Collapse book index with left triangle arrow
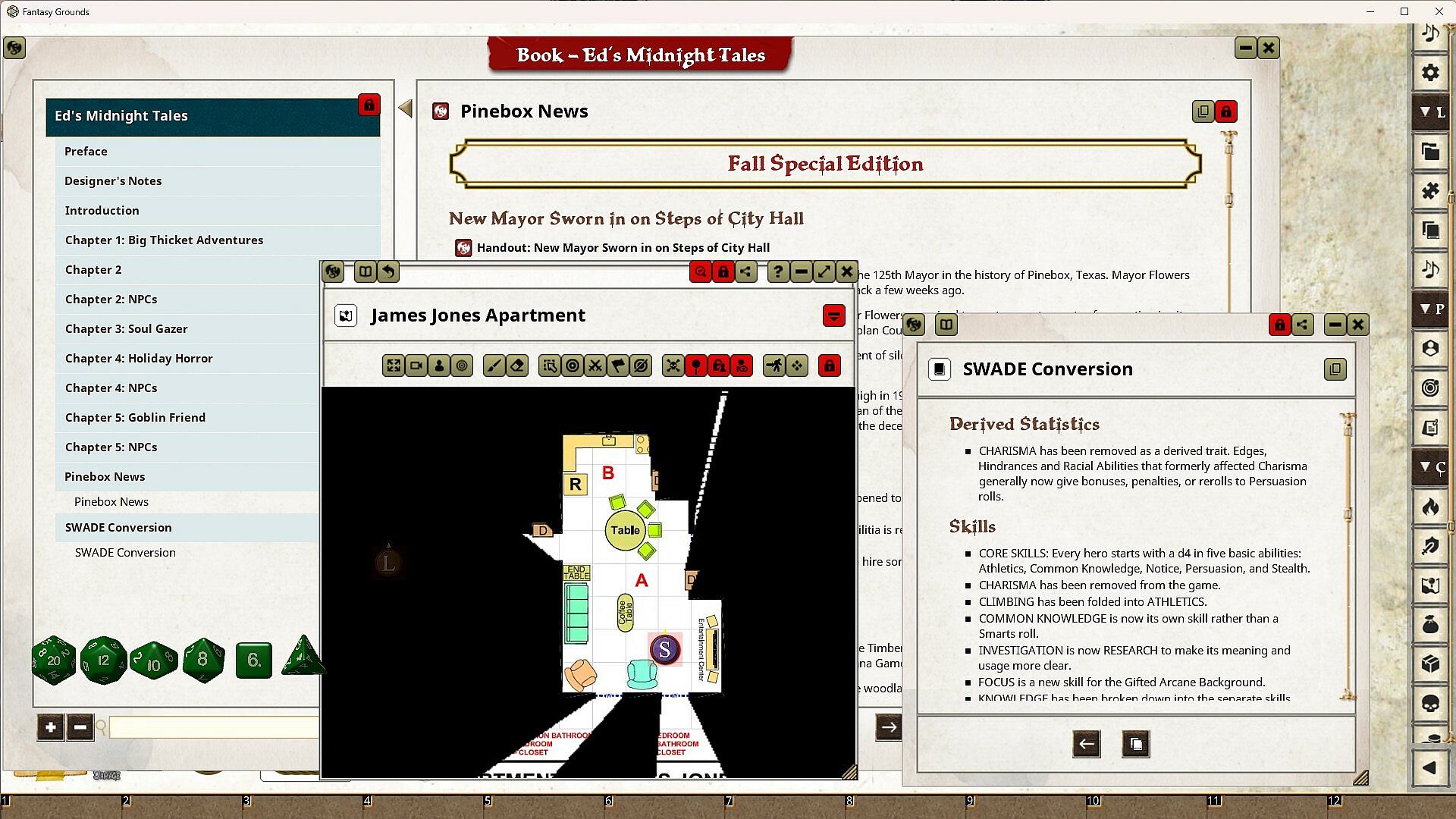 click(406, 108)
